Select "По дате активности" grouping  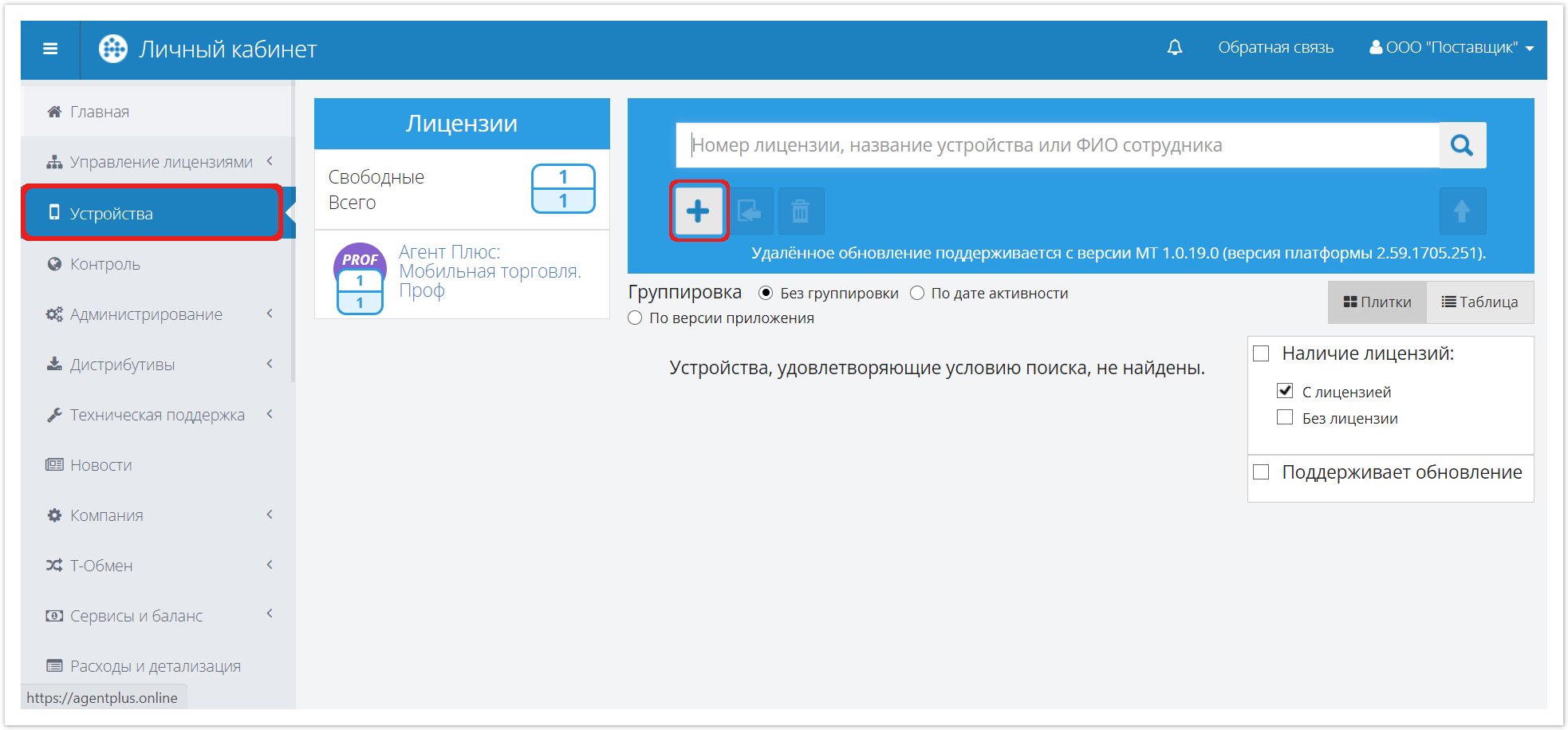(x=918, y=294)
